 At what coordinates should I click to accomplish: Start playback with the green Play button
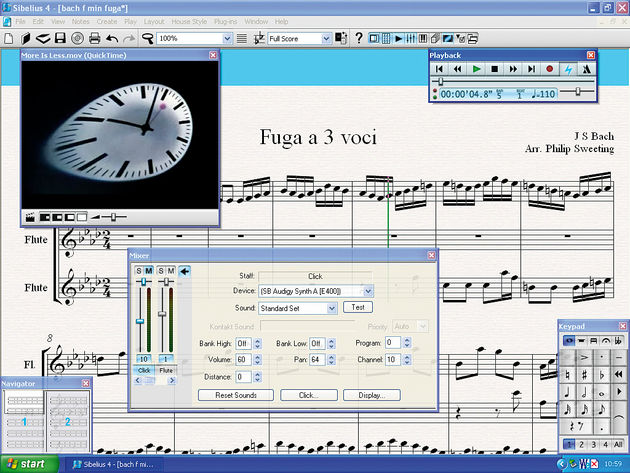click(477, 69)
